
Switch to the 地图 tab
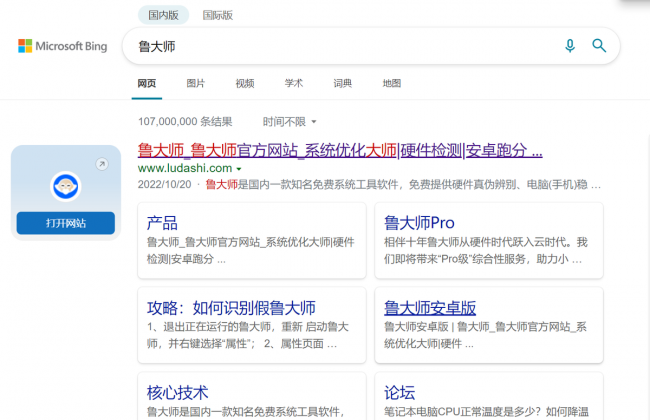[x=391, y=83]
